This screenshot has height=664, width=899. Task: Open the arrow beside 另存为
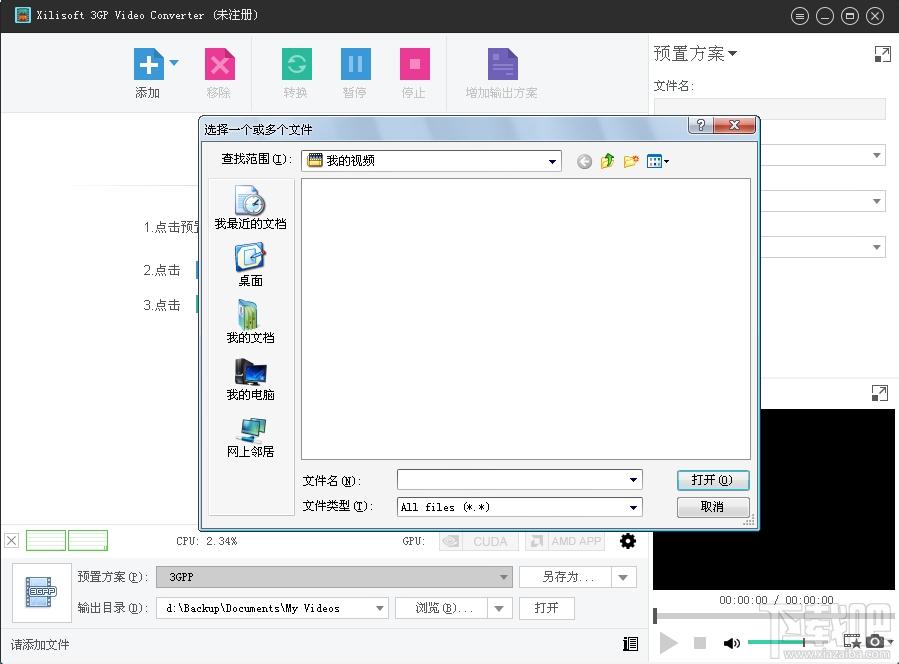624,577
